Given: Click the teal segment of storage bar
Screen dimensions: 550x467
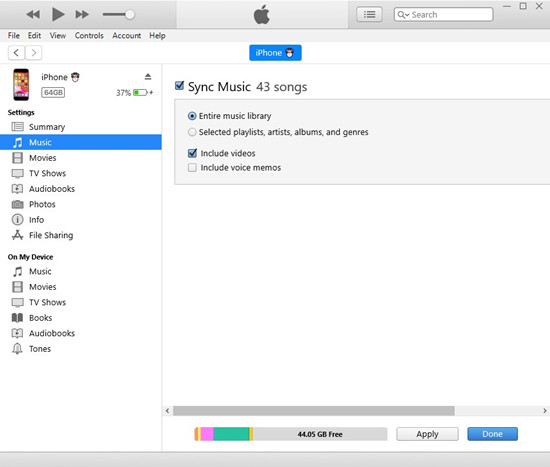Looking at the screenshot, I should (x=231, y=434).
